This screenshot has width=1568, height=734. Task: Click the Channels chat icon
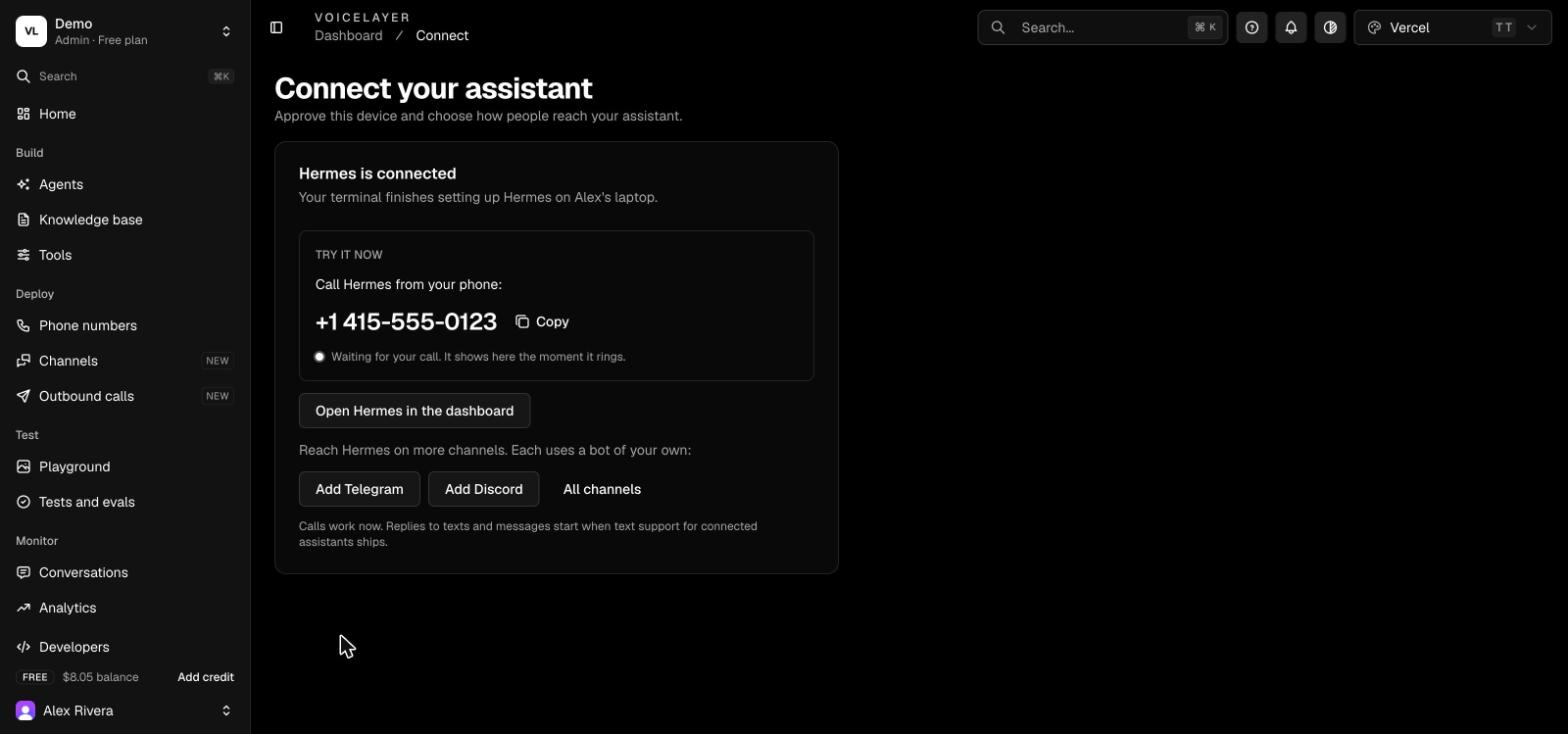(23, 361)
